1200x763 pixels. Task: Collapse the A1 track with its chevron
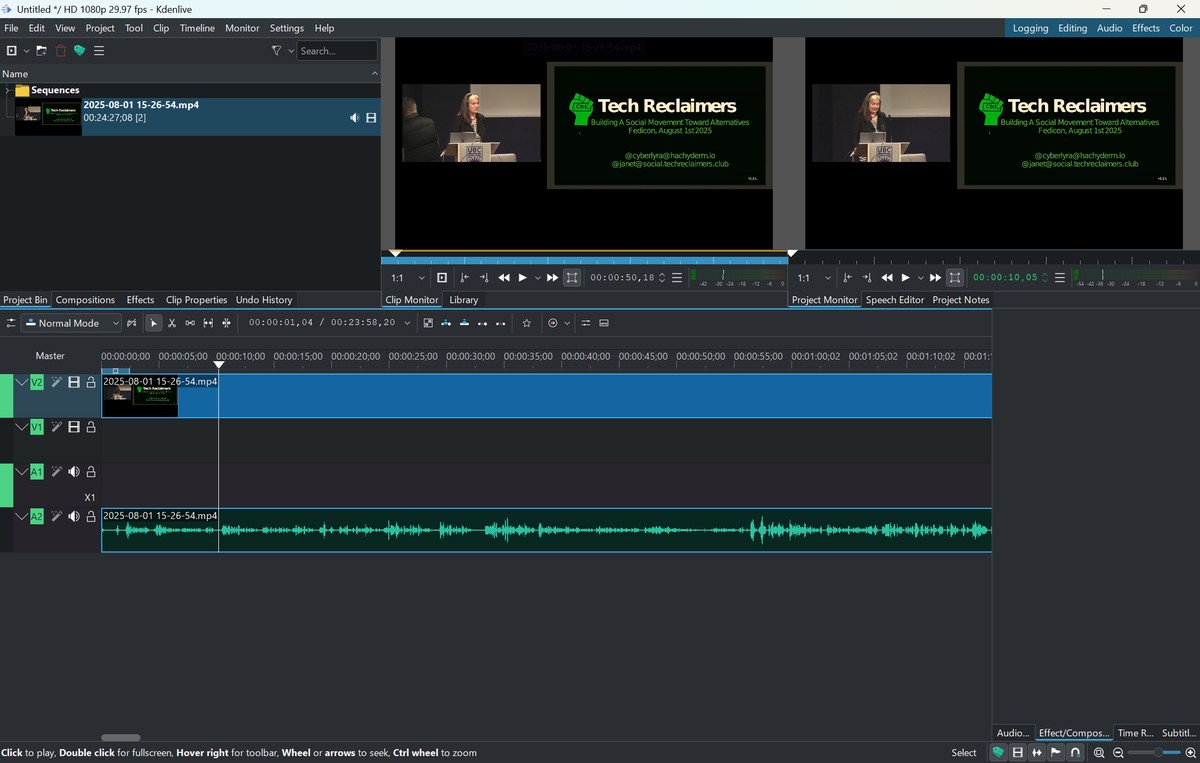click(21, 472)
